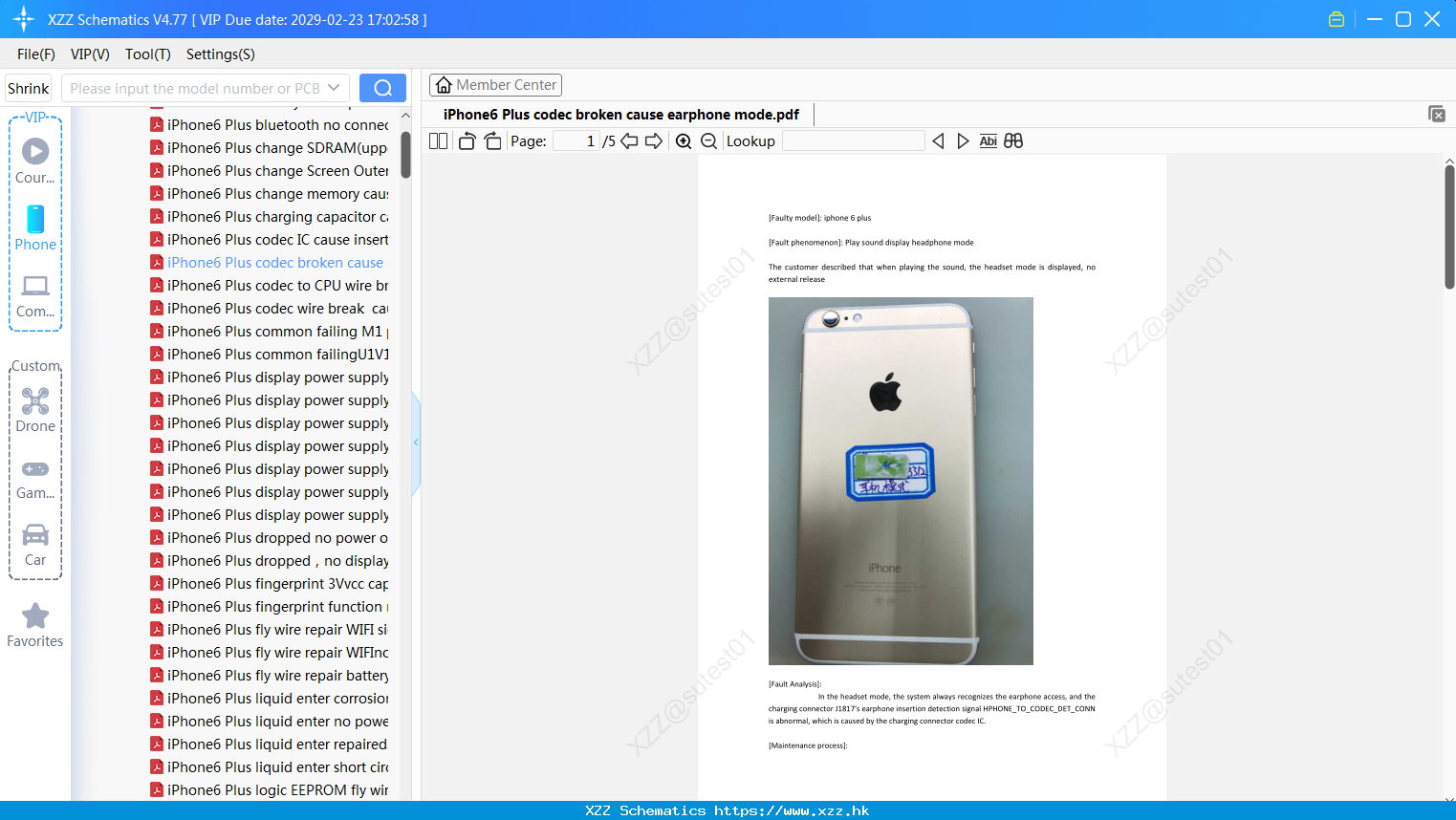Go to next page arrow

click(654, 141)
